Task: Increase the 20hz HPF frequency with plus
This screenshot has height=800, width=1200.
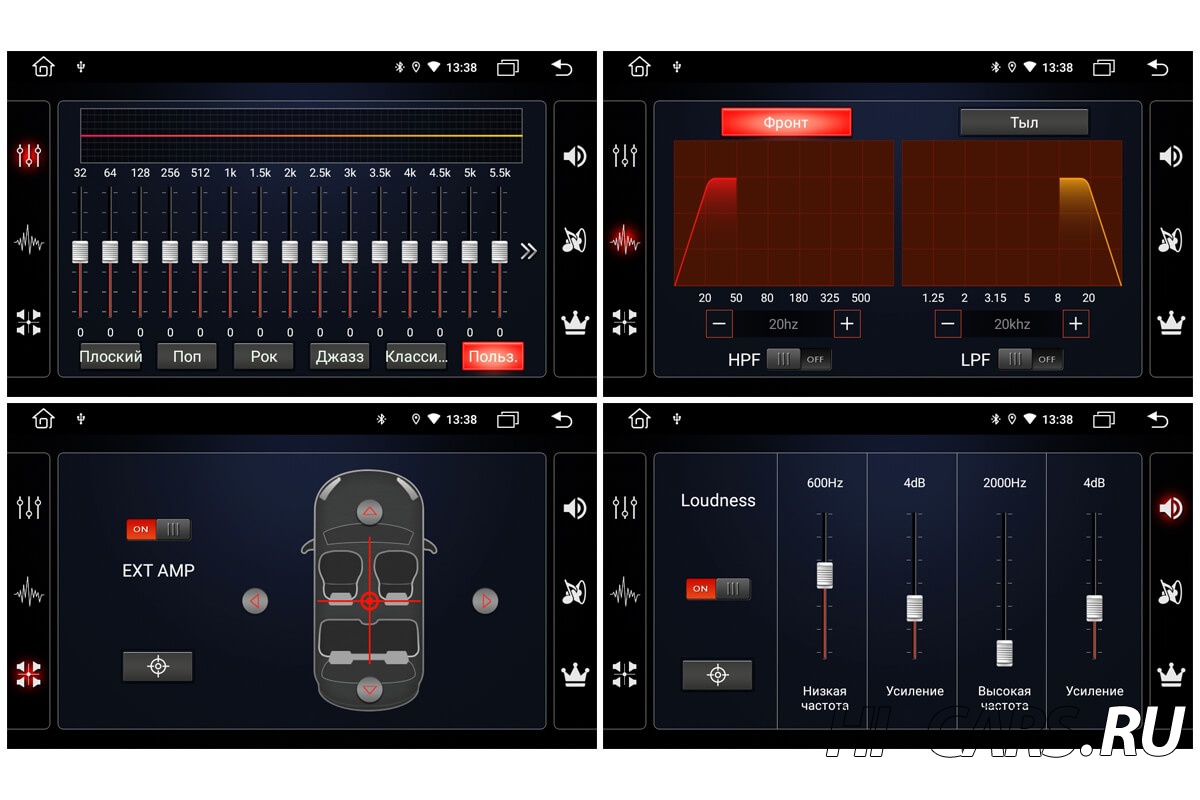Action: [847, 324]
